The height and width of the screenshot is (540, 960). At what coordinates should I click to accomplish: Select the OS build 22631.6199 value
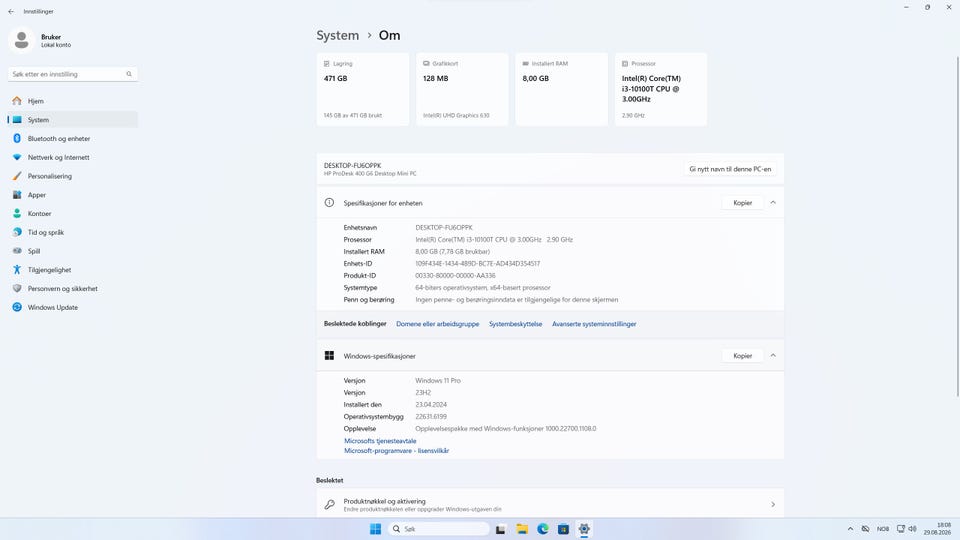[431, 417]
